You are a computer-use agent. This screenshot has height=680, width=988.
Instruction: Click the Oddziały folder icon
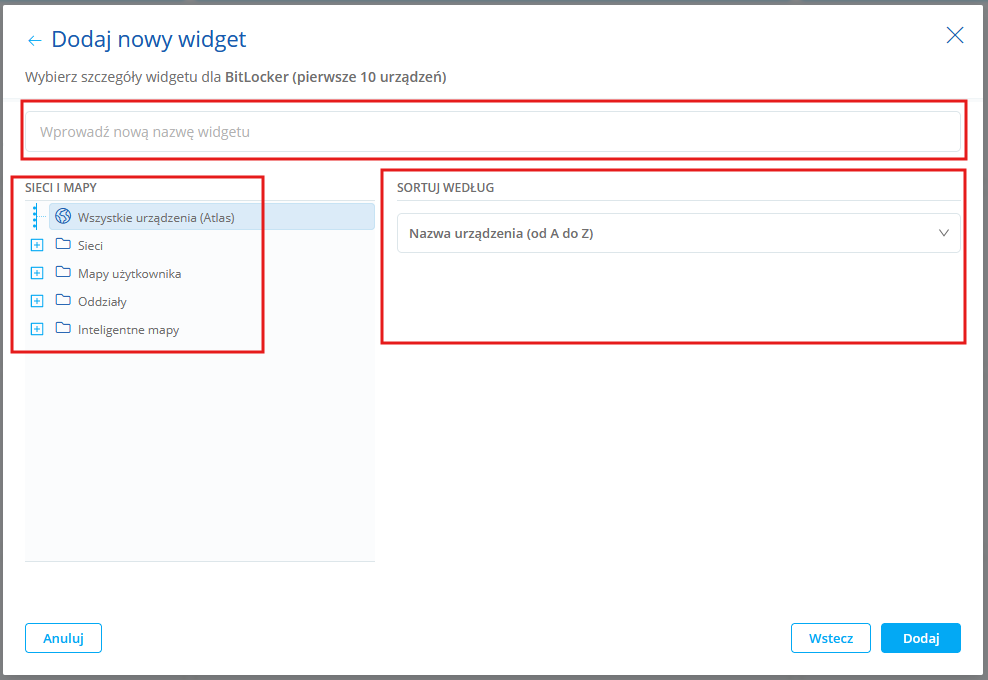(63, 301)
